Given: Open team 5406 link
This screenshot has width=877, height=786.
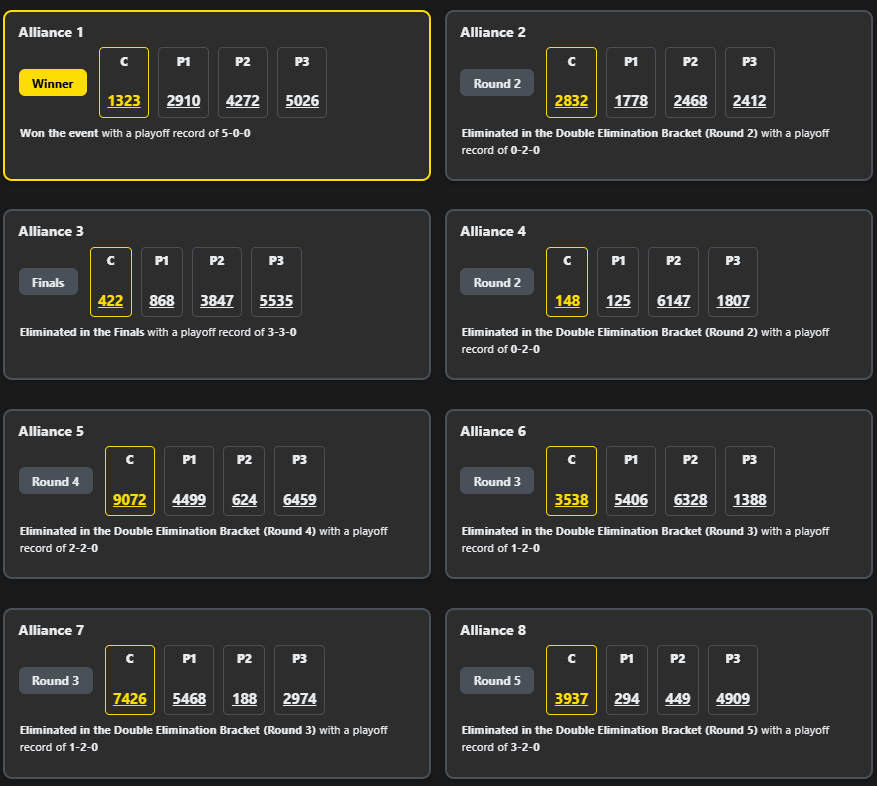Looking at the screenshot, I should [631, 500].
